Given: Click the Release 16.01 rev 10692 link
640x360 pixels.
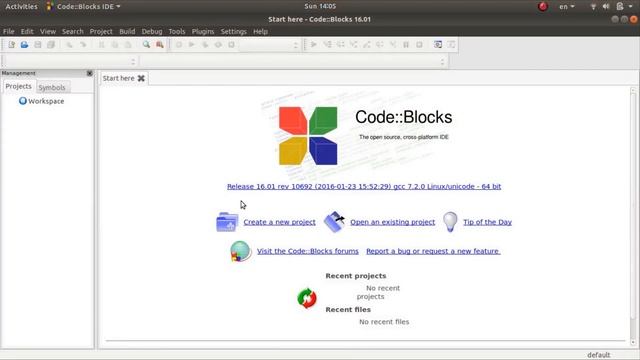Looking at the screenshot, I should click(x=364, y=186).
